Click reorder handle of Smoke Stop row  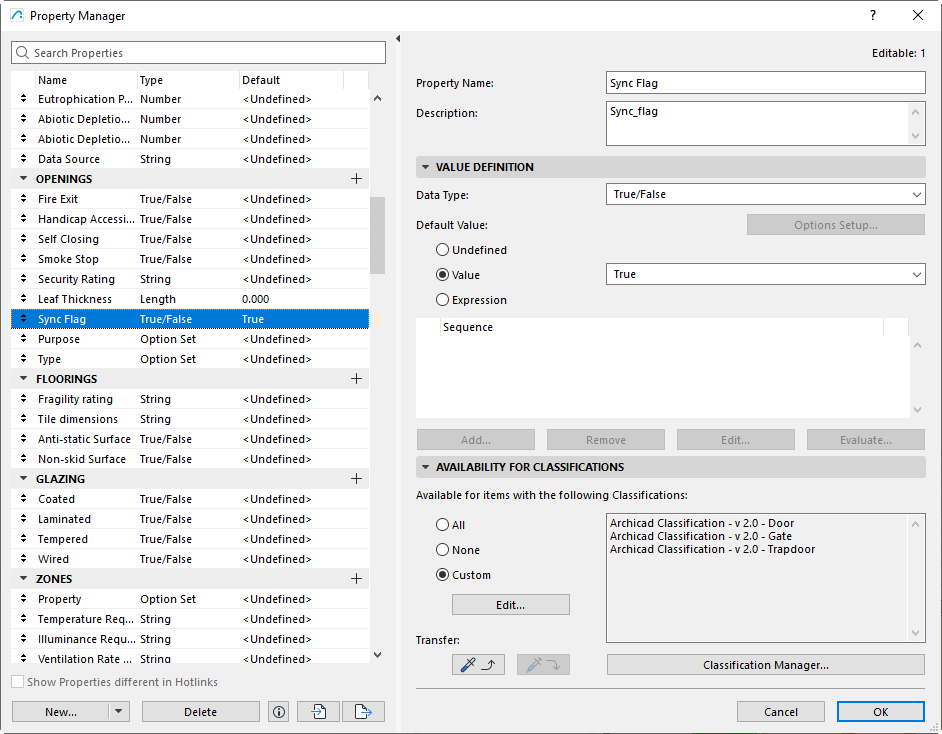click(23, 259)
